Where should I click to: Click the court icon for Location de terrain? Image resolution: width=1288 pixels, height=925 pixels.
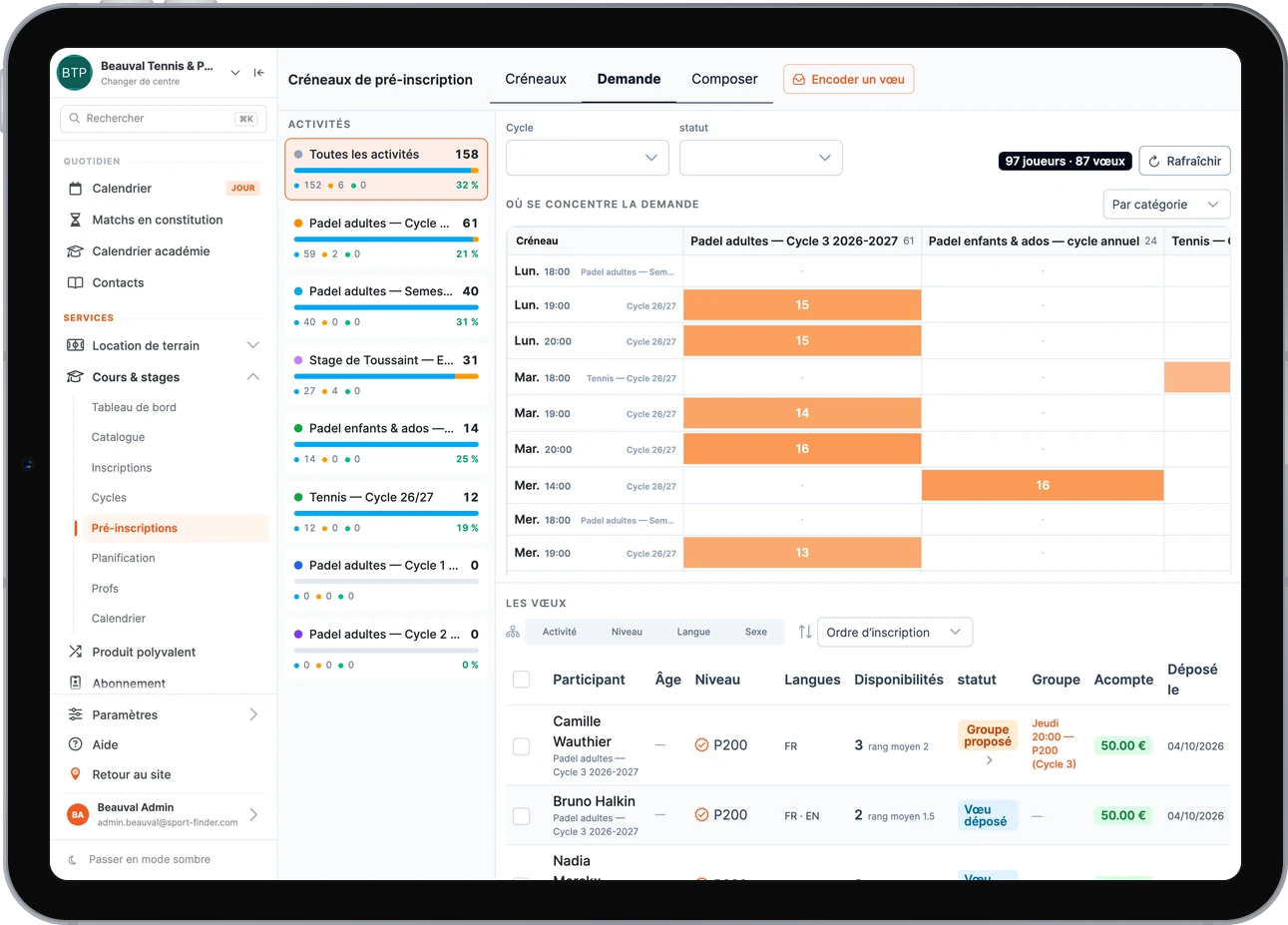(x=75, y=345)
